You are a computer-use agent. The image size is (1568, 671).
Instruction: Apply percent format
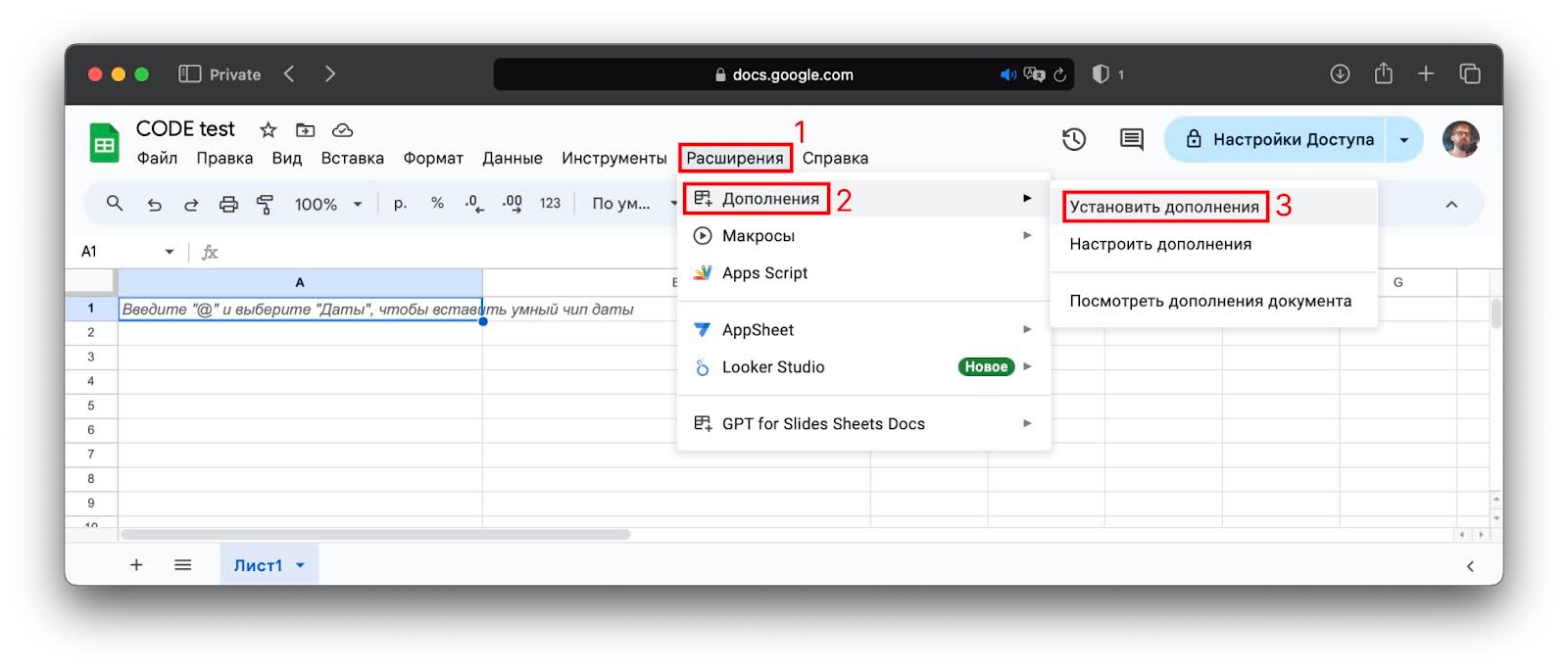[x=437, y=203]
